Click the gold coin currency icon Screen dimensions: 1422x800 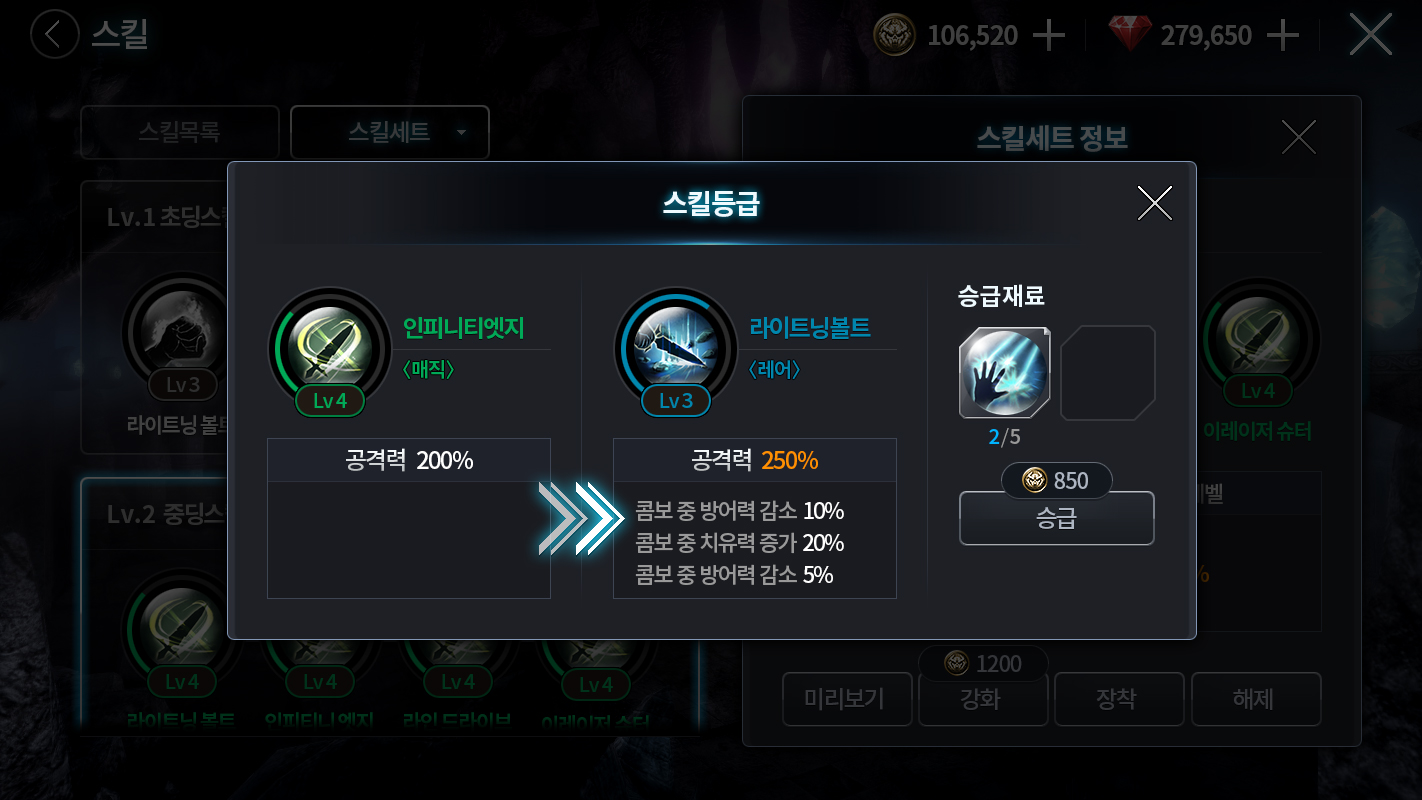point(894,35)
